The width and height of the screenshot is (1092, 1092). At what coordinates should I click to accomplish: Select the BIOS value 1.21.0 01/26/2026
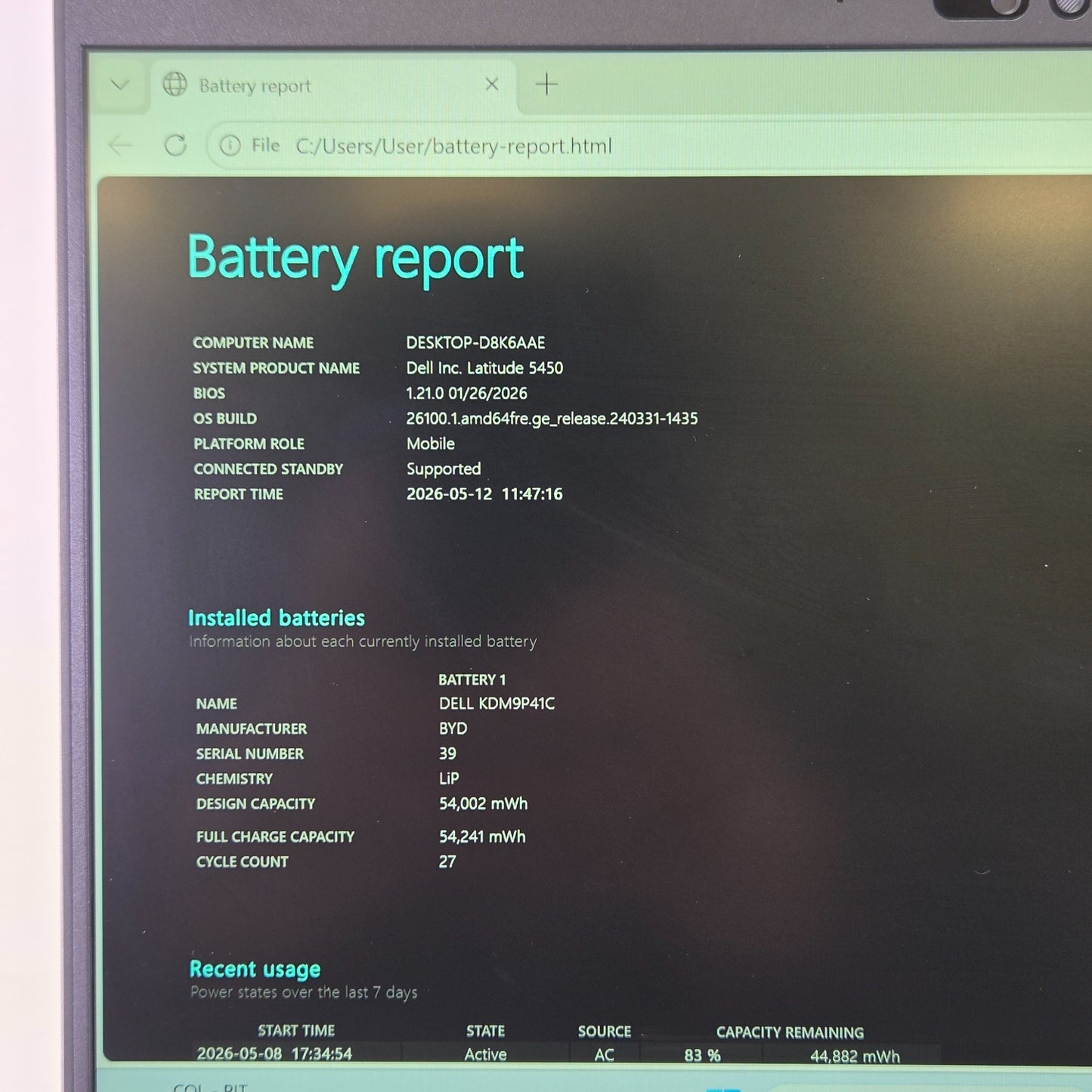point(466,393)
